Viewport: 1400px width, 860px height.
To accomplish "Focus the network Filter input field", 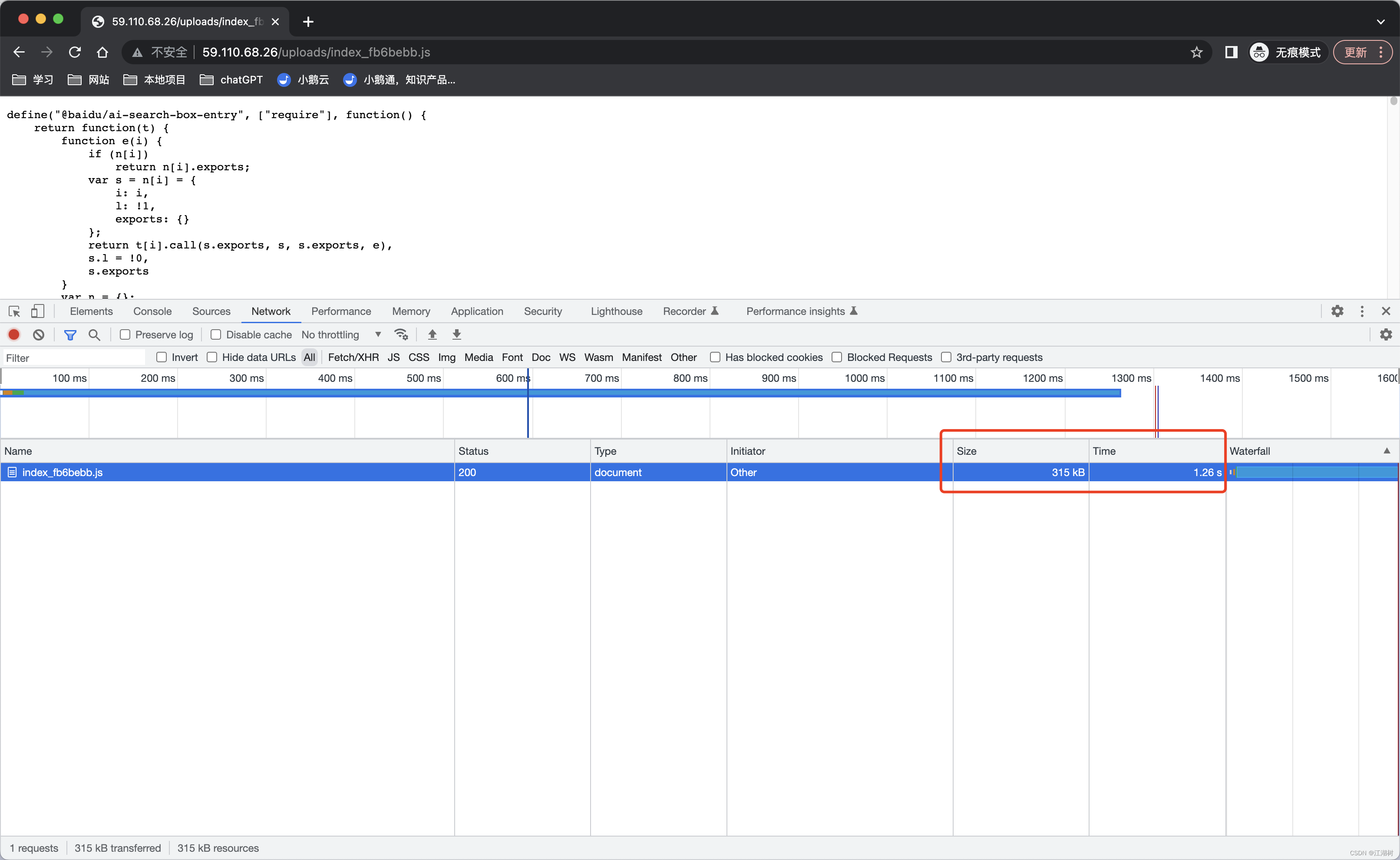I will click(74, 358).
